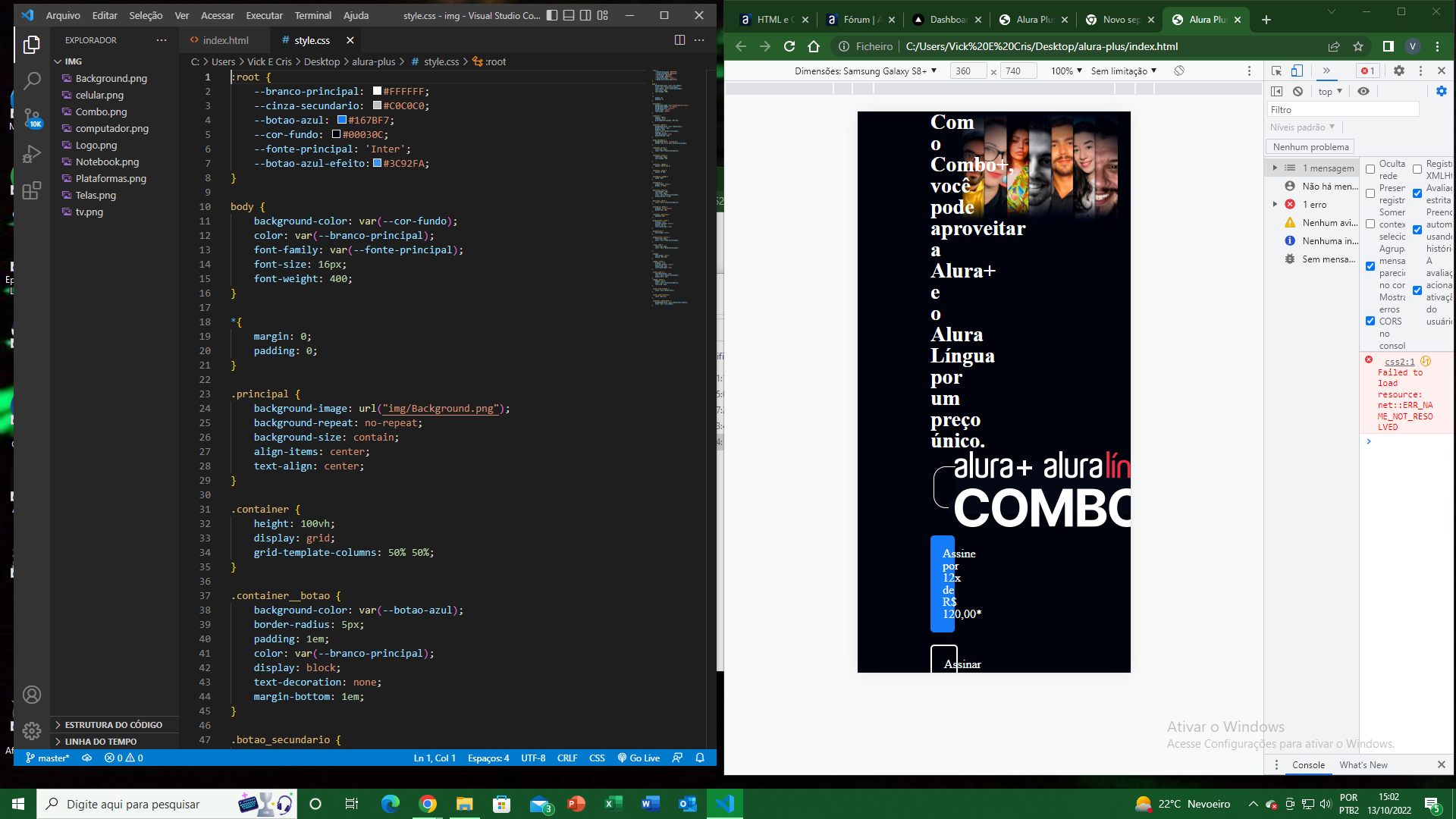Bookmark this page with the star icon

1358,46
